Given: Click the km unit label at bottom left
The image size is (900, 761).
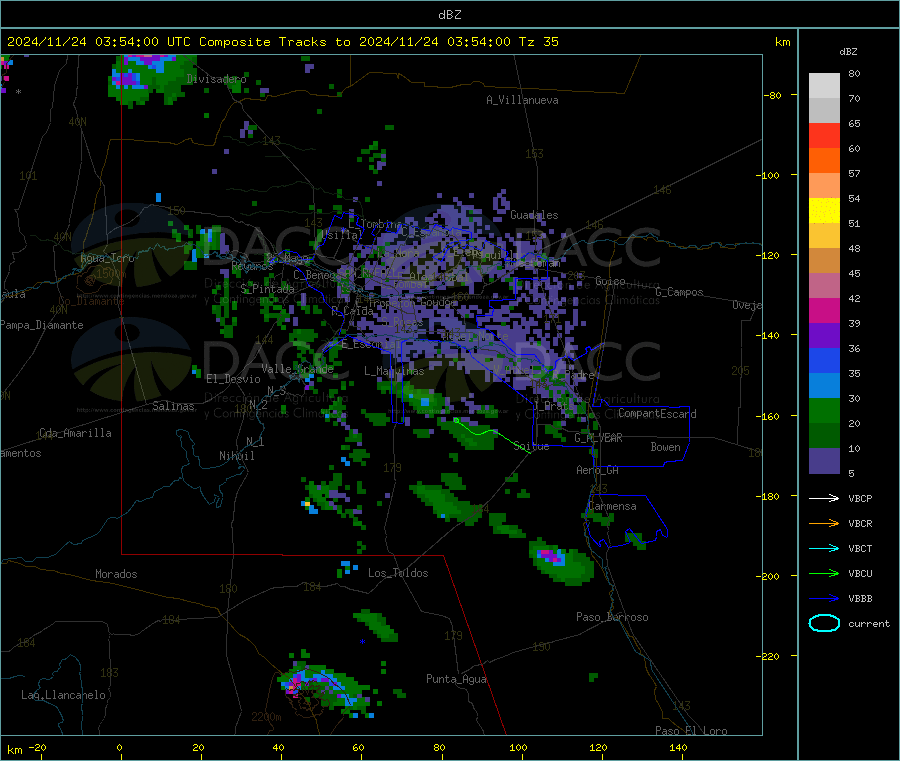Looking at the screenshot, I should (15, 750).
